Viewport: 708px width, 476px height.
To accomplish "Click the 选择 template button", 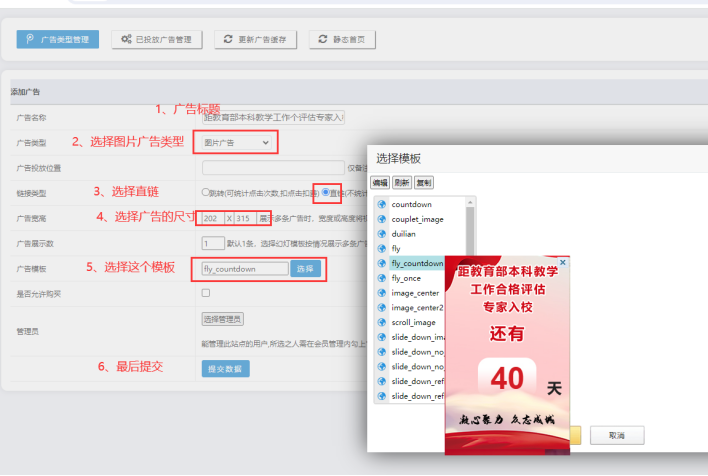I will pos(305,269).
